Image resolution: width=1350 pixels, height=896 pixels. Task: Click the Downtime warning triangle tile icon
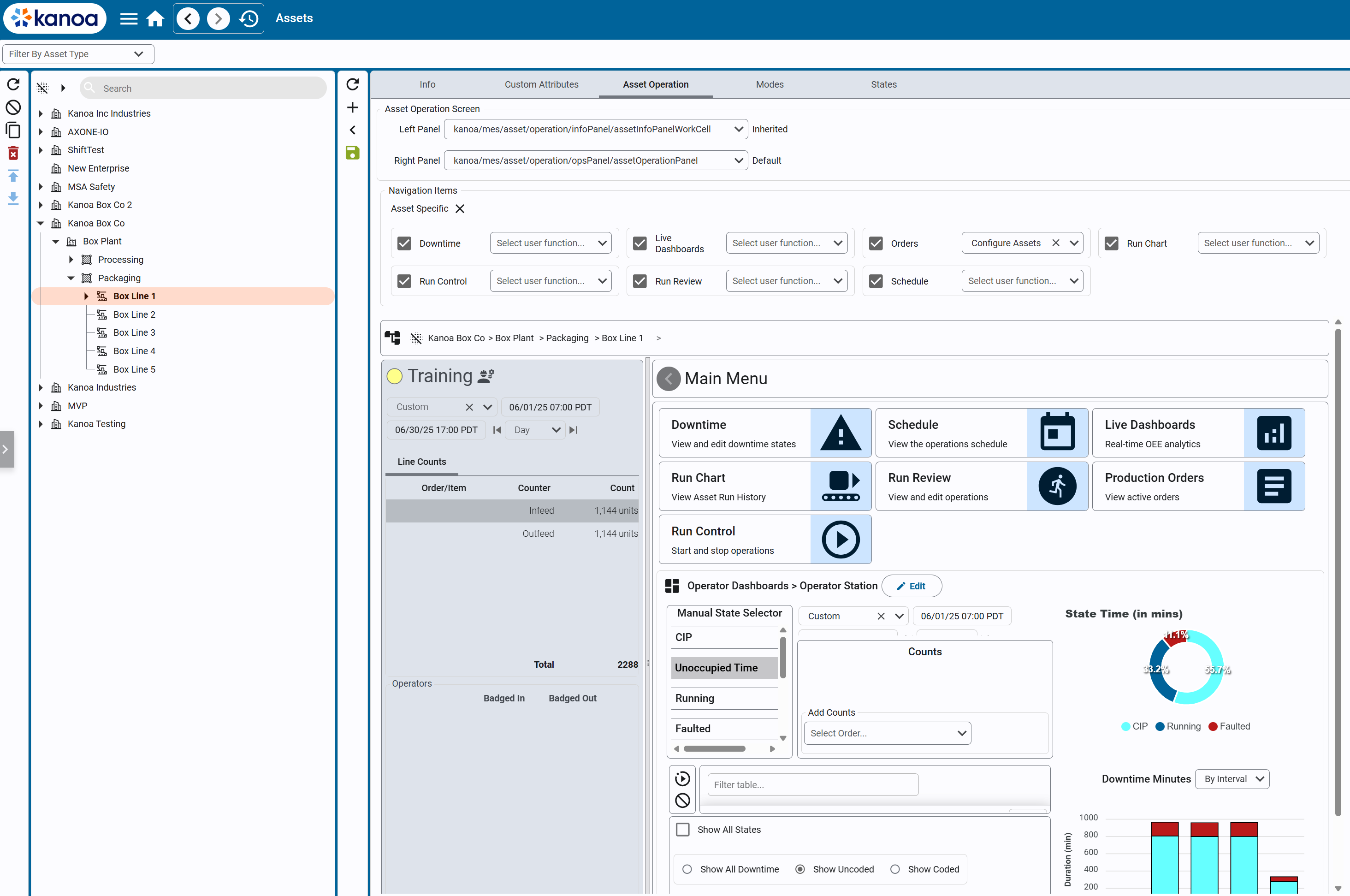click(841, 433)
